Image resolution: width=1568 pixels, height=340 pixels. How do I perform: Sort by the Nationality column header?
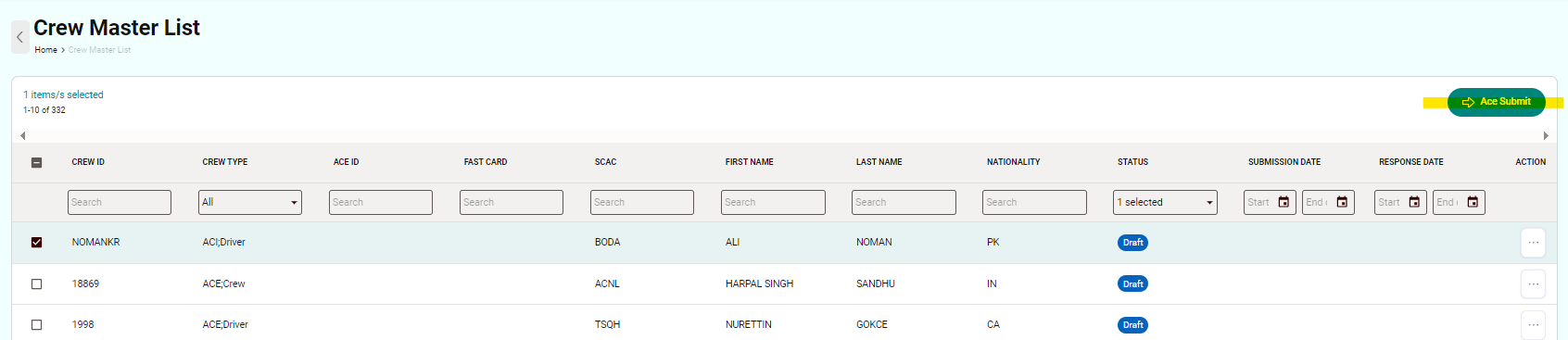[x=1013, y=162]
